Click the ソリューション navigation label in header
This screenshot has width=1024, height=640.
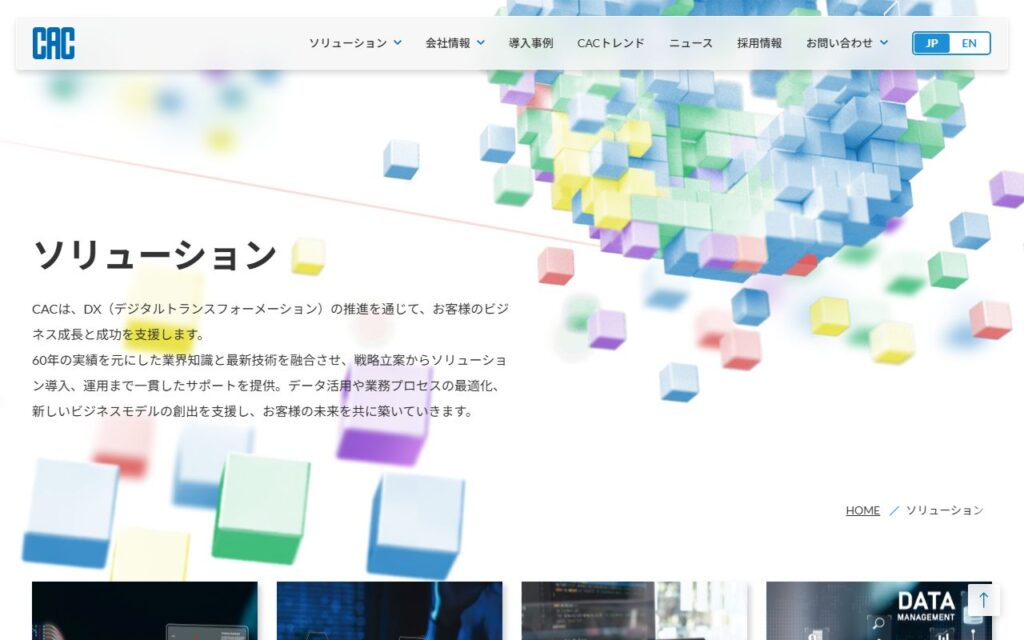(x=347, y=43)
